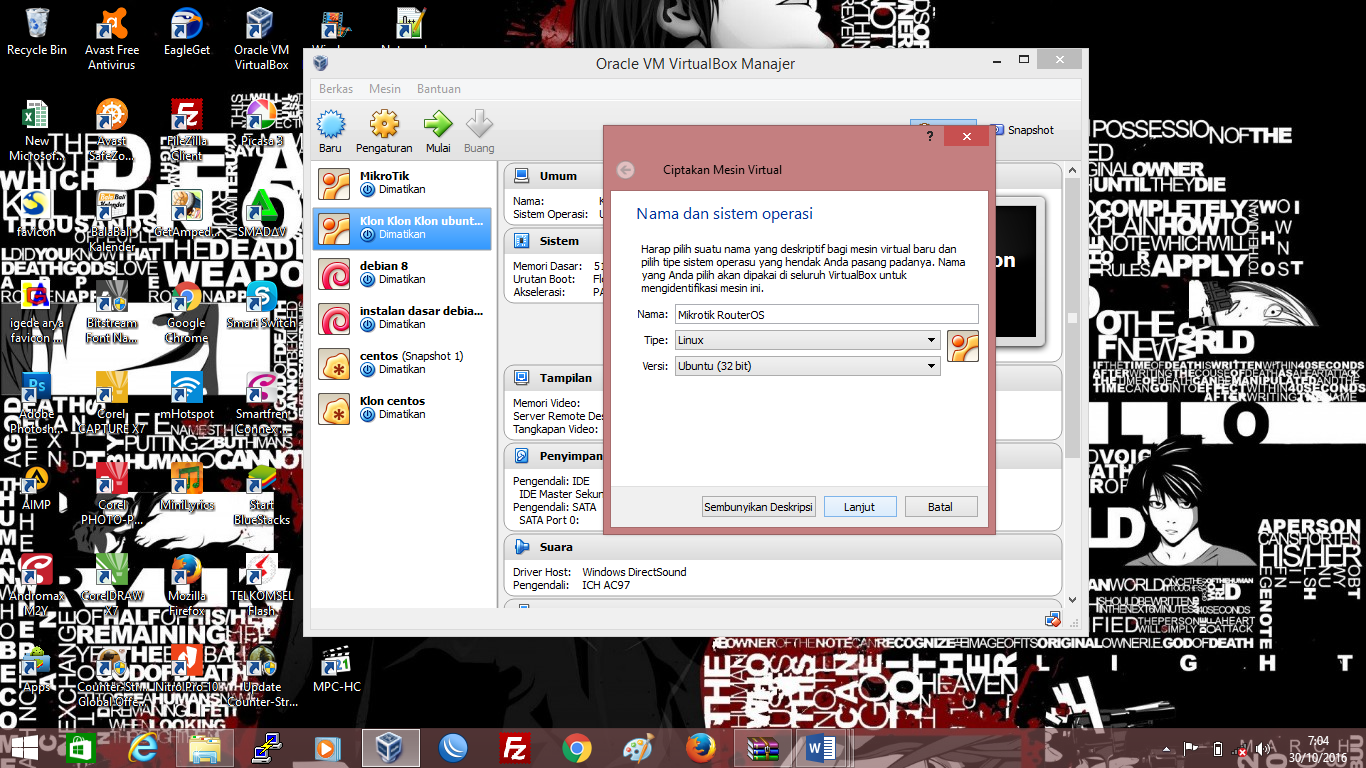
Task: Select centos (Snapshot 1) machine
Action: [402, 363]
